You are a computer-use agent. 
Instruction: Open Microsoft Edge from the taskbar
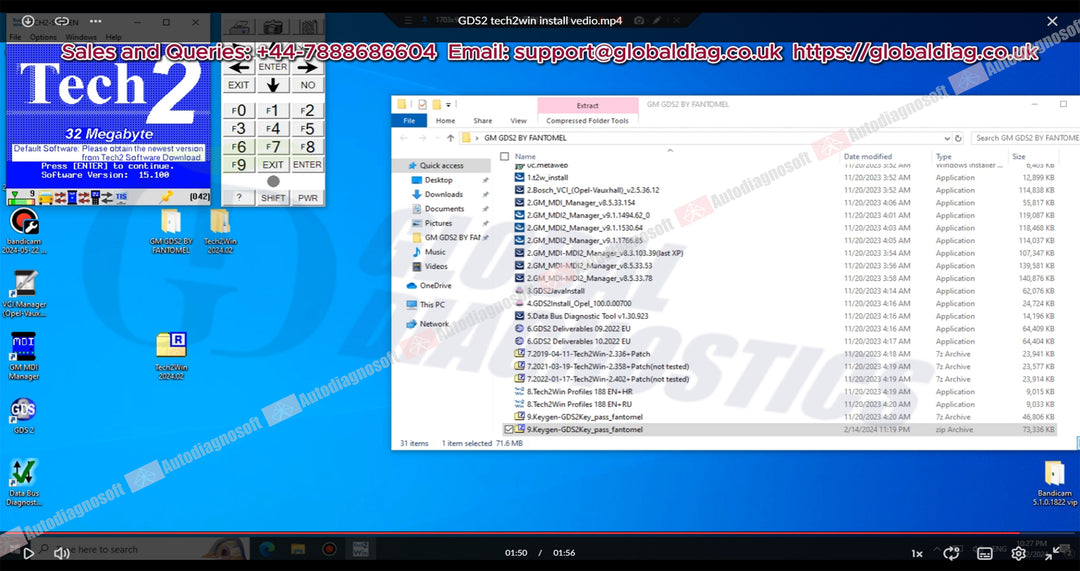[x=267, y=549]
